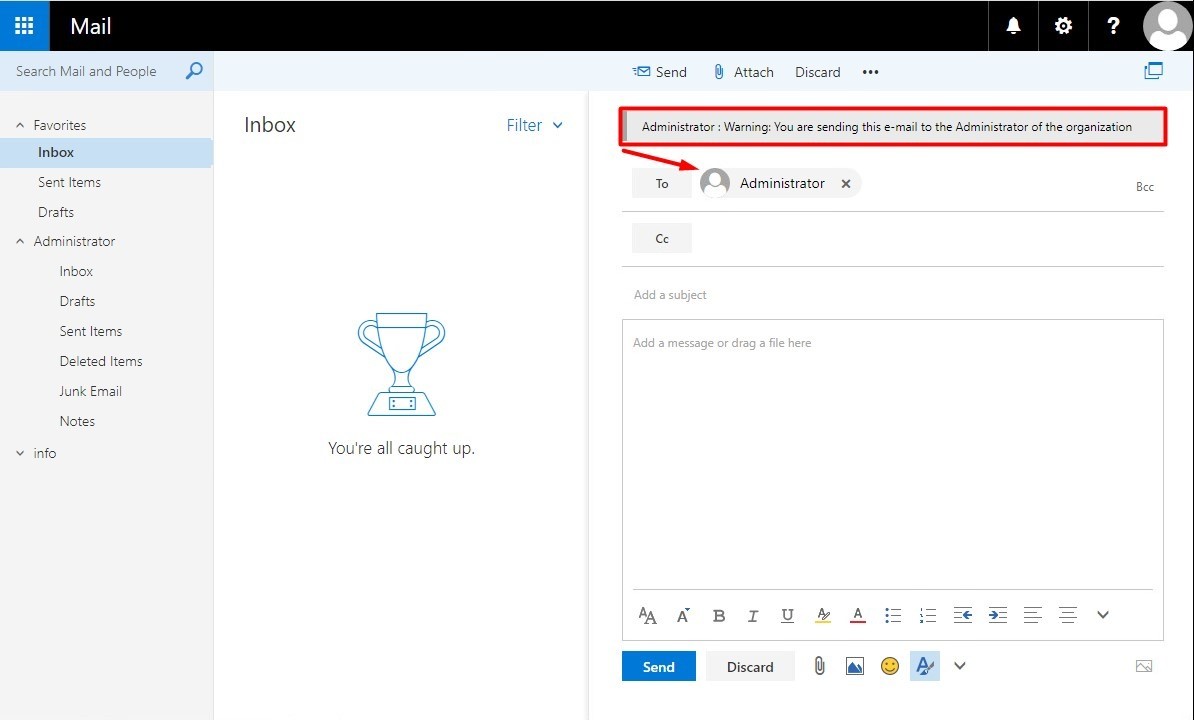Expand the info mailbox group
1194x720 pixels.
pos(20,453)
